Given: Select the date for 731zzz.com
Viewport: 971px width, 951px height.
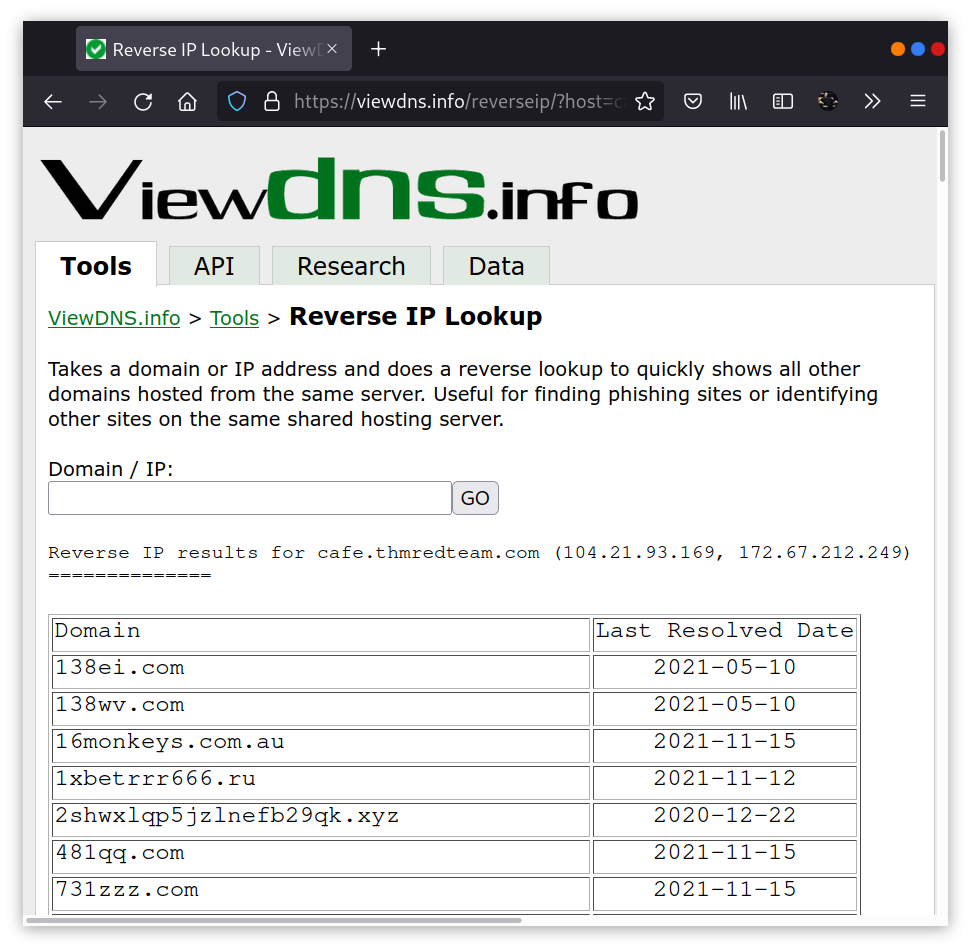Looking at the screenshot, I should [725, 894].
